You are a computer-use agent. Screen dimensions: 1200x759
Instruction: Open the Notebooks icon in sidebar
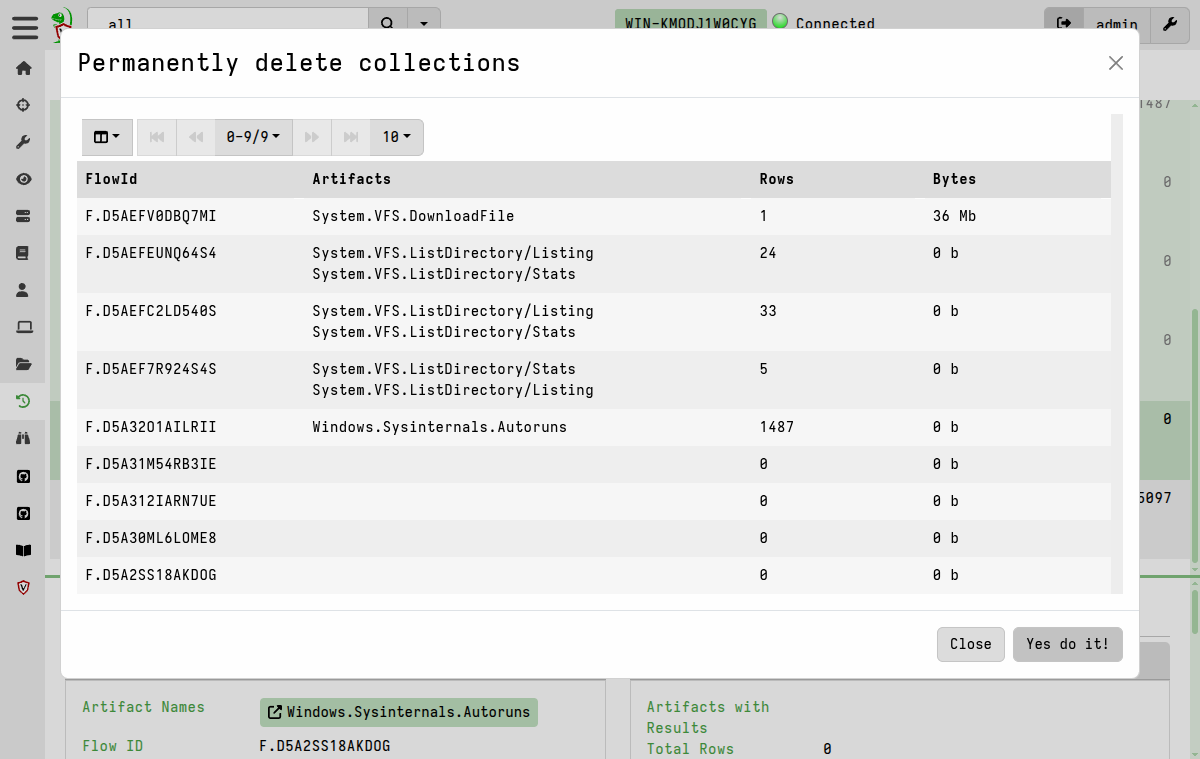[23, 252]
